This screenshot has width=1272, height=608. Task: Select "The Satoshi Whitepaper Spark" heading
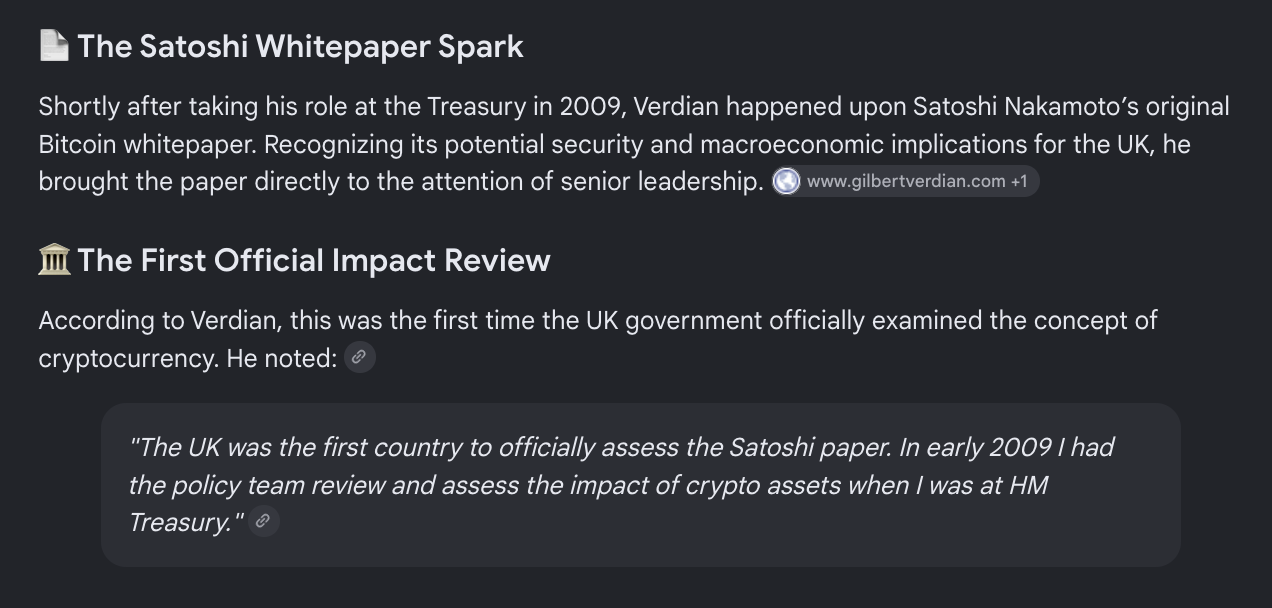(x=301, y=46)
